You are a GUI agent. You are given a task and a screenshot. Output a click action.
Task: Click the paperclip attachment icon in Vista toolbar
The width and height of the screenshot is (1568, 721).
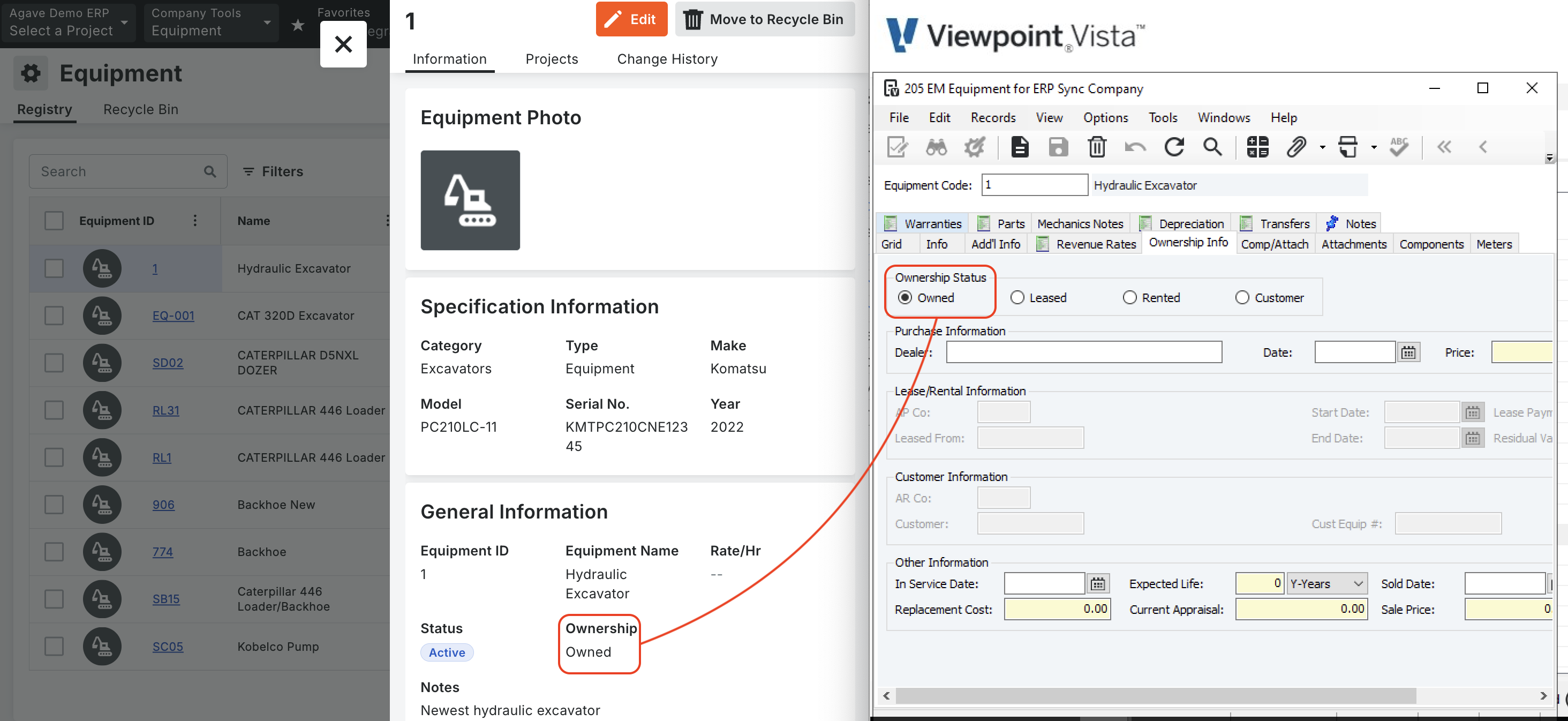(1296, 147)
